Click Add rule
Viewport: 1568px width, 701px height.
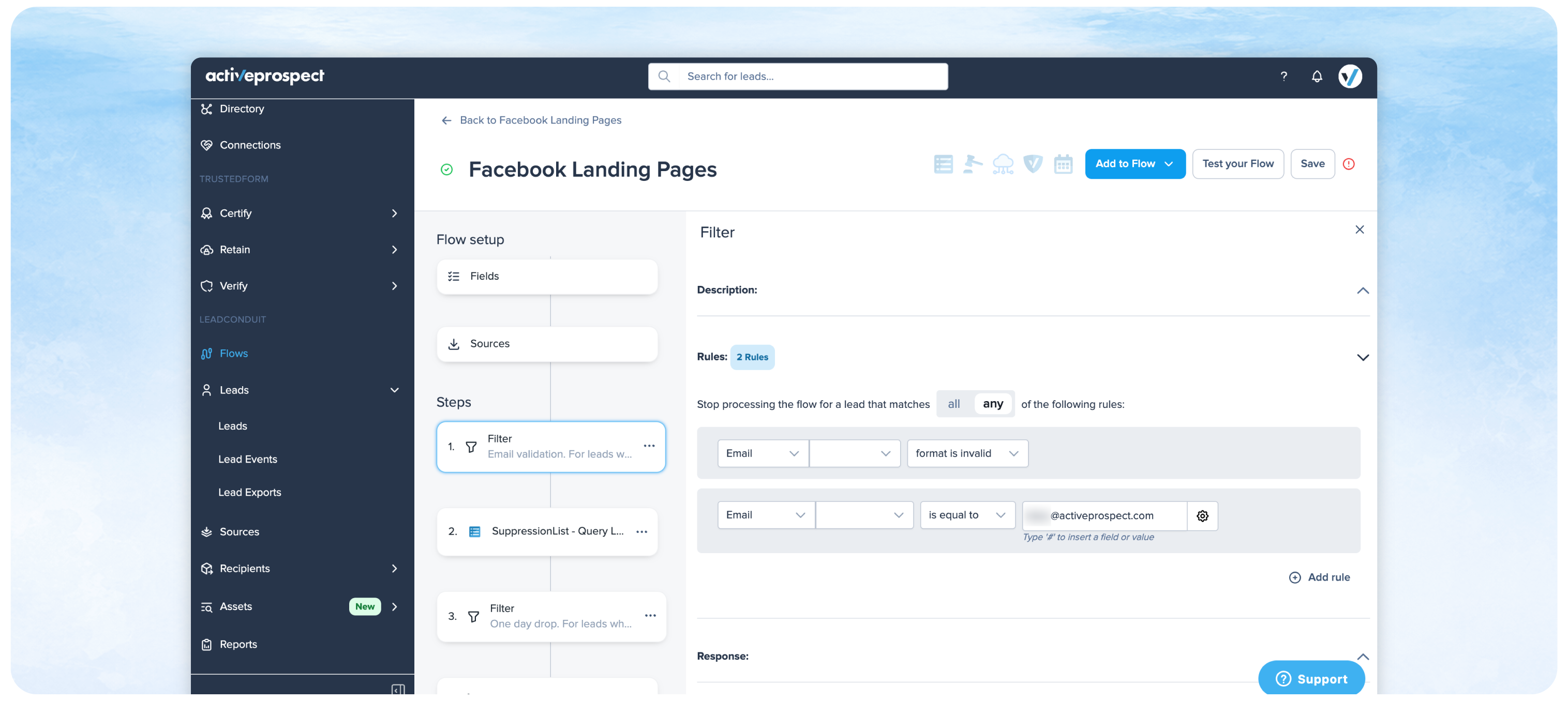pos(1319,577)
